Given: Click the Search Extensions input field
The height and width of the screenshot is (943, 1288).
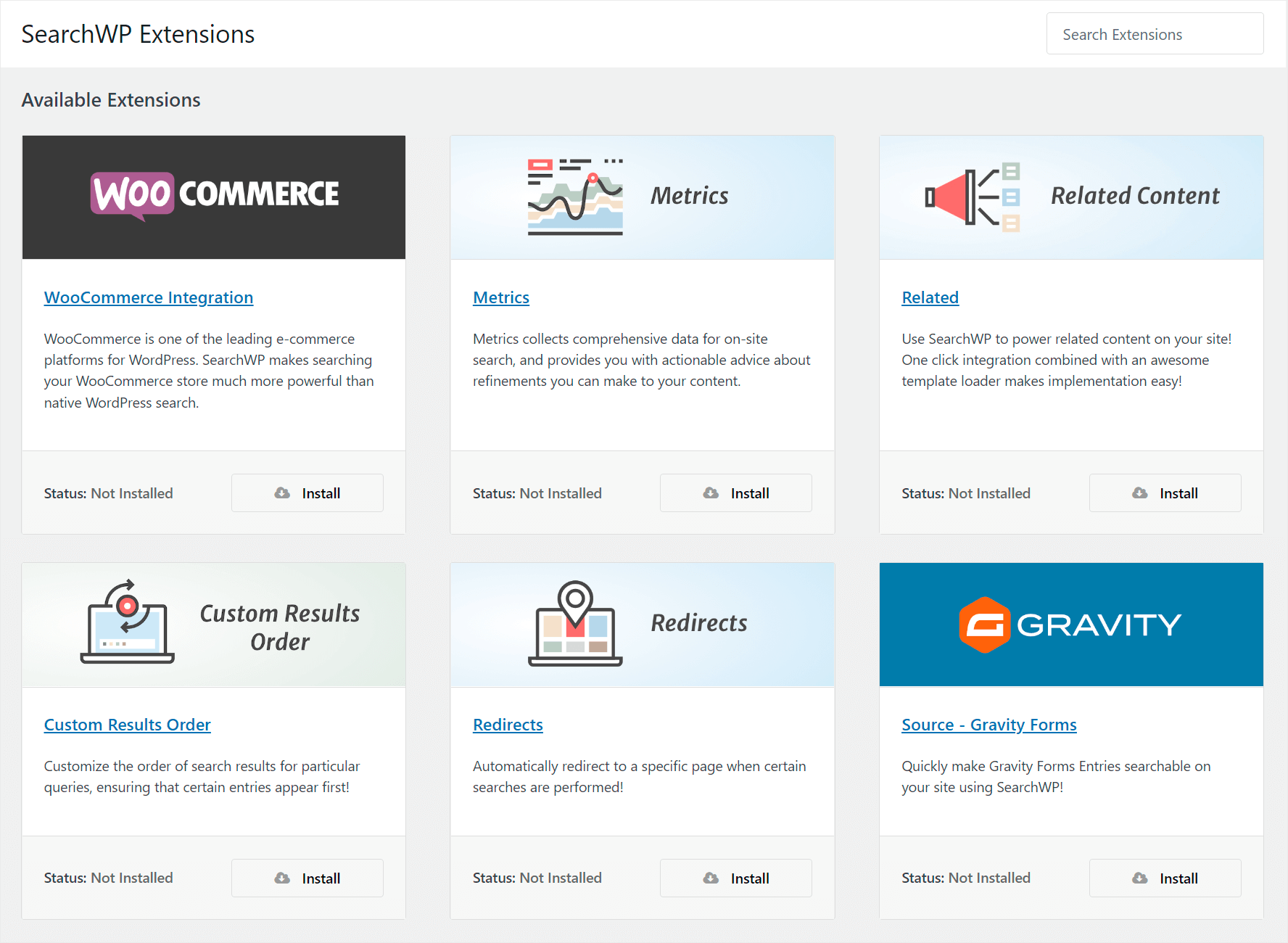Looking at the screenshot, I should point(1155,34).
